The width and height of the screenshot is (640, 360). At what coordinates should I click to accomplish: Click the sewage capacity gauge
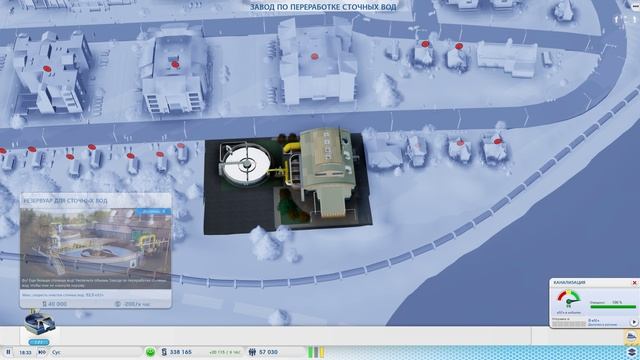point(569,299)
